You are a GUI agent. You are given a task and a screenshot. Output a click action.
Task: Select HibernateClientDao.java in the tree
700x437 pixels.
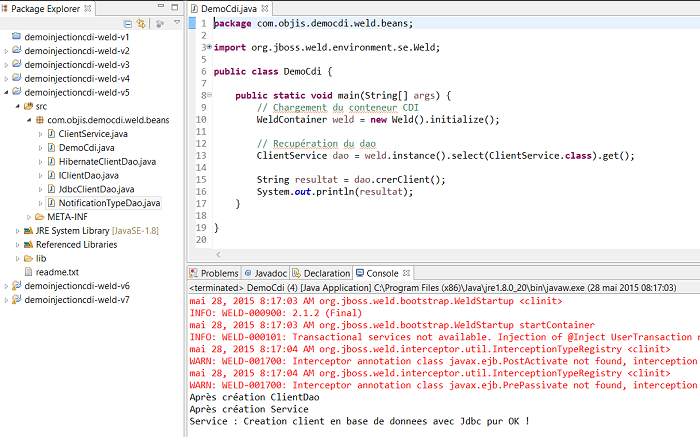(x=107, y=161)
